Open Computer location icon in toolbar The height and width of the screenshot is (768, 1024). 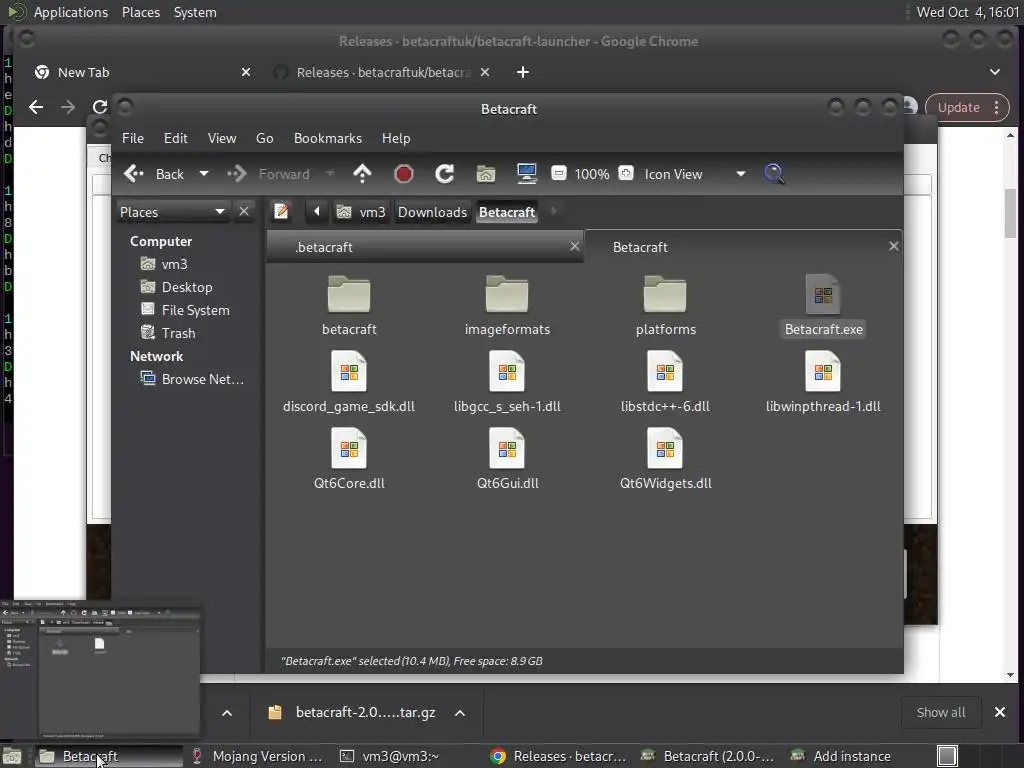coord(526,174)
